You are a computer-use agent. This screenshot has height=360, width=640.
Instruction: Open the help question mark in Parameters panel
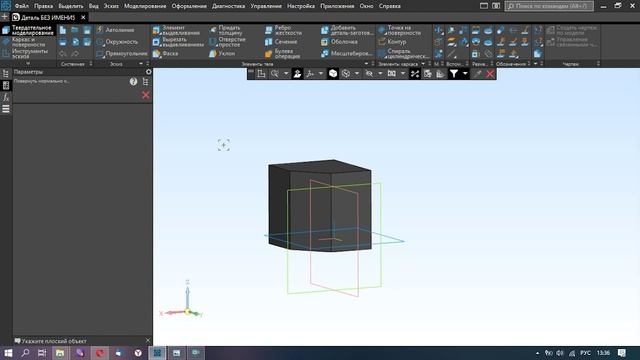[x=133, y=81]
